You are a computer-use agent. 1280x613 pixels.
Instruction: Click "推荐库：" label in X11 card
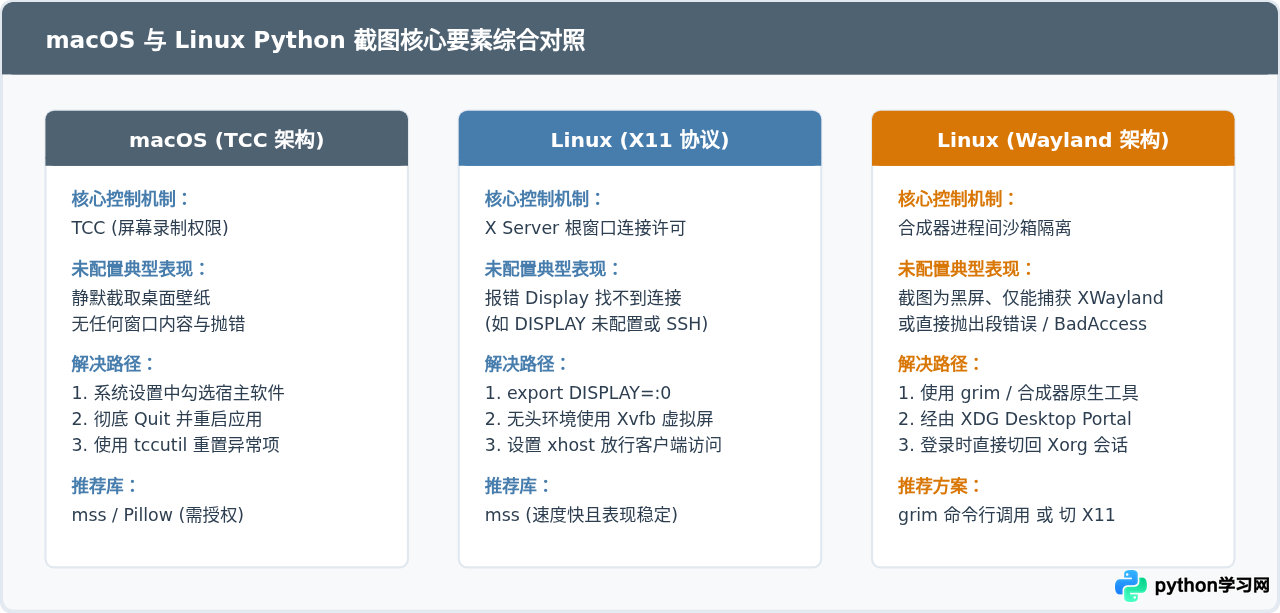[x=518, y=485]
